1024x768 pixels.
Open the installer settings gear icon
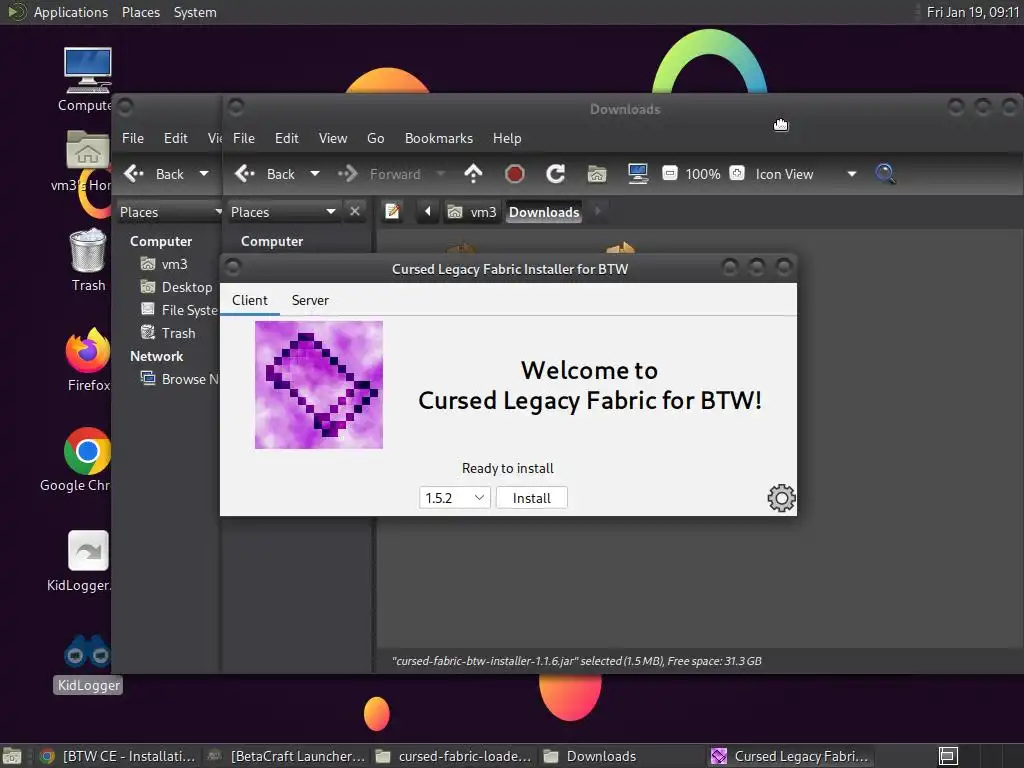point(781,498)
